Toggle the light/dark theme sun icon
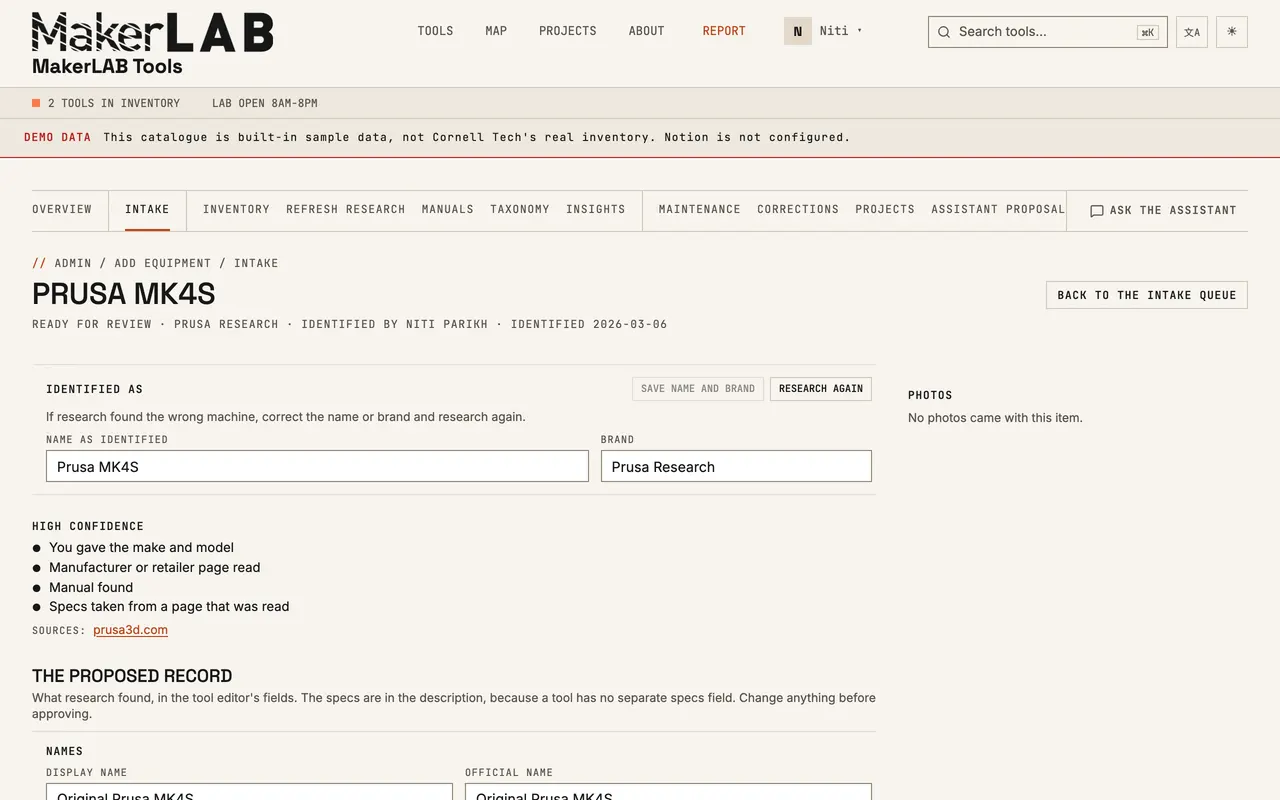The height and width of the screenshot is (800, 1280). [1232, 32]
